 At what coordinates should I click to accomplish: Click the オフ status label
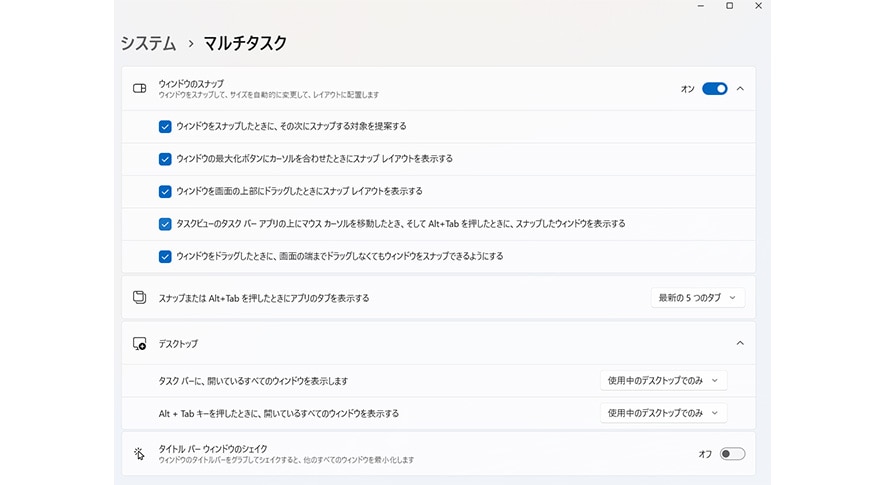click(x=705, y=455)
